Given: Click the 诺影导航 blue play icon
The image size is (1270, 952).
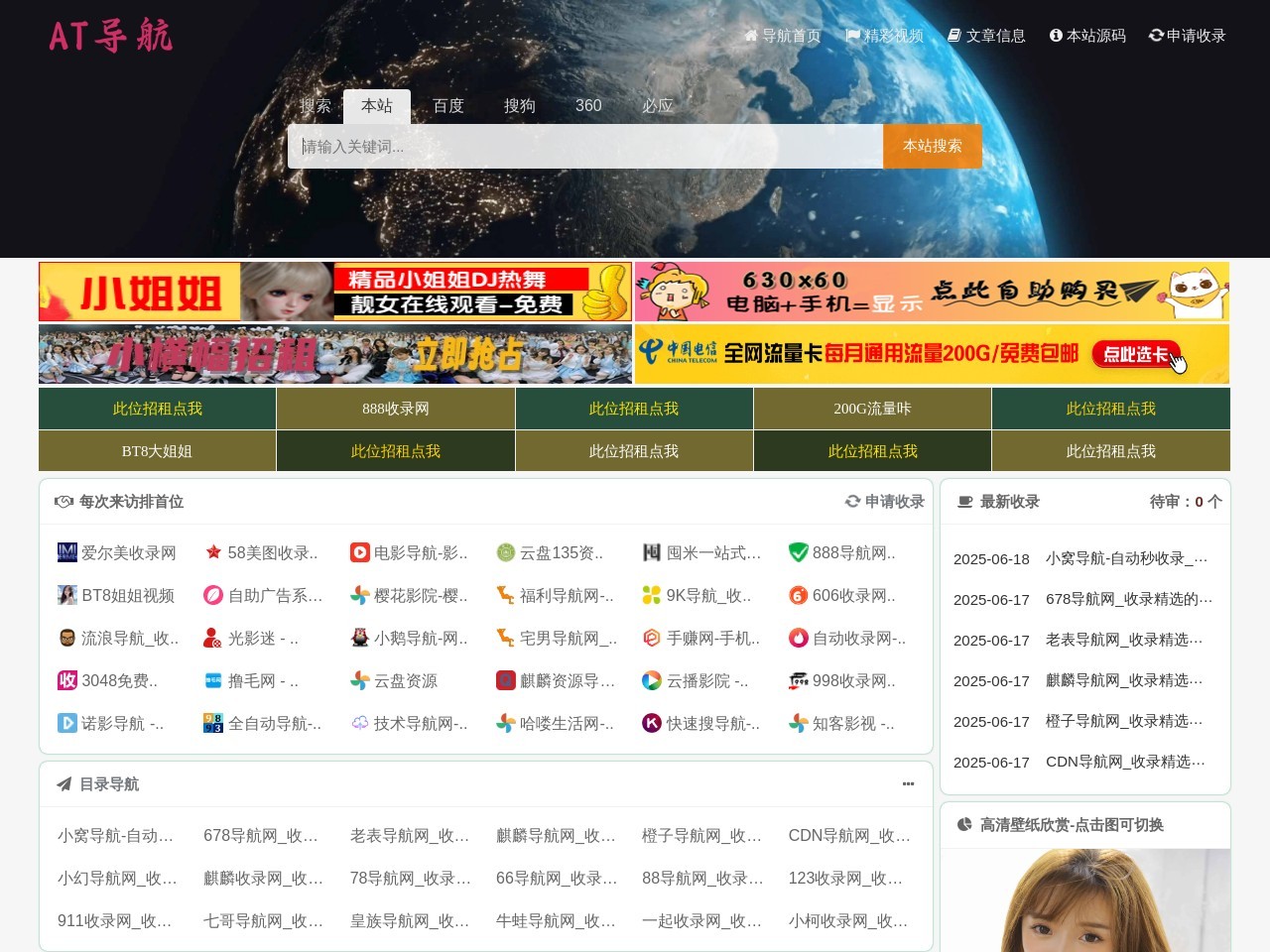Looking at the screenshot, I should [67, 723].
